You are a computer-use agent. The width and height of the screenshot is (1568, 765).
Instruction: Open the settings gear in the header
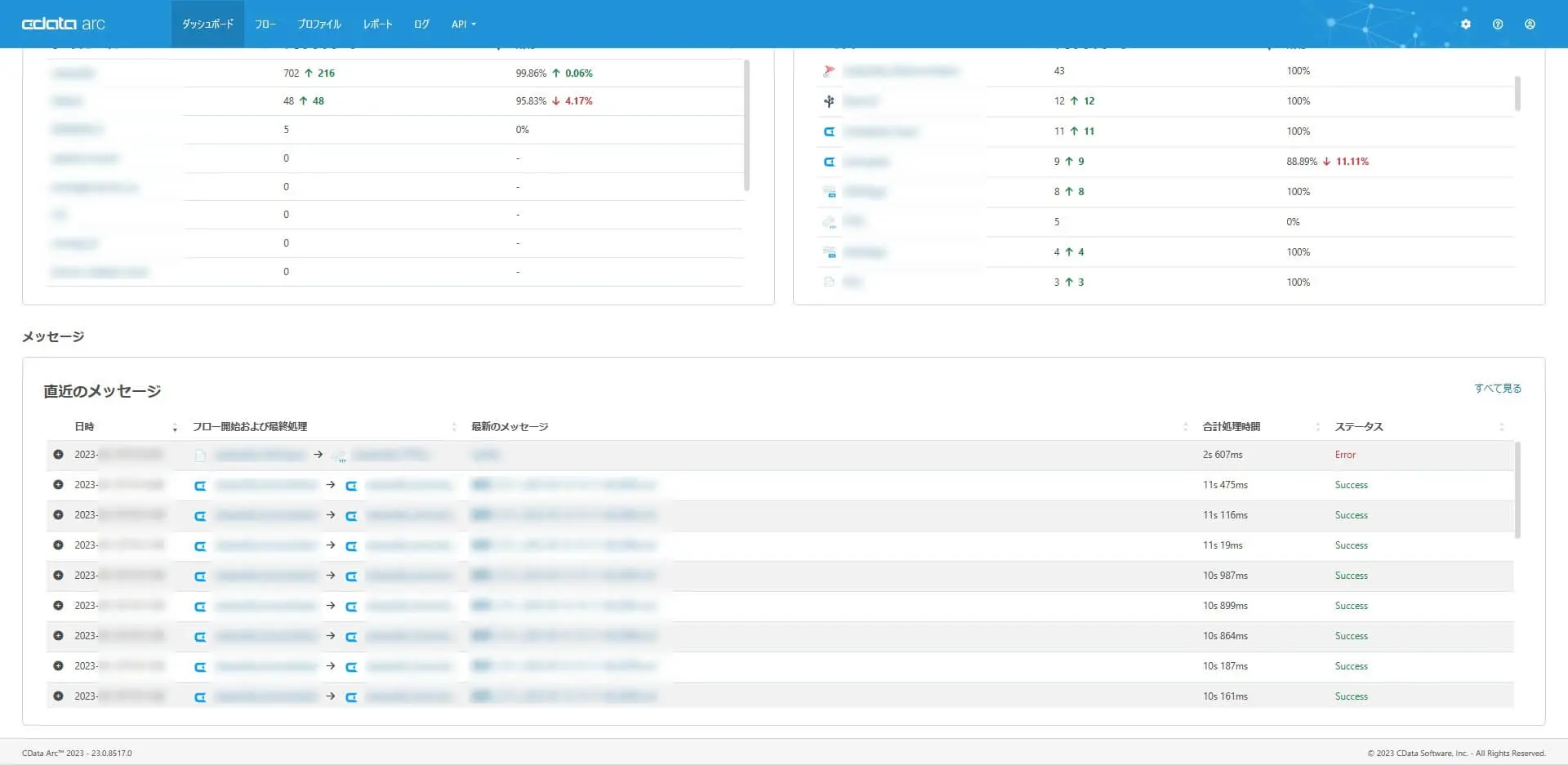(1466, 24)
